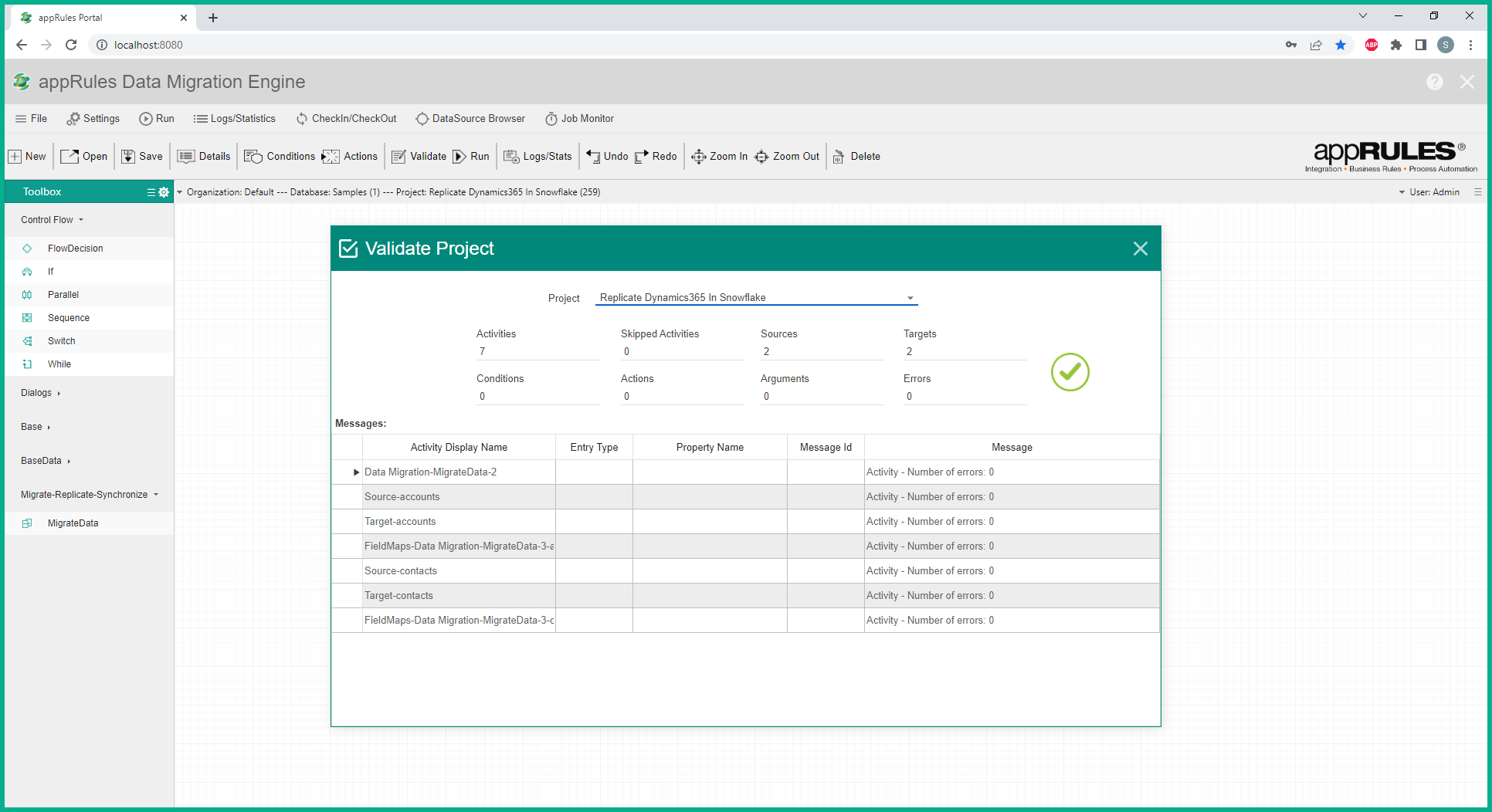The width and height of the screenshot is (1492, 812).
Task: Click the Delete trash icon
Action: (839, 157)
